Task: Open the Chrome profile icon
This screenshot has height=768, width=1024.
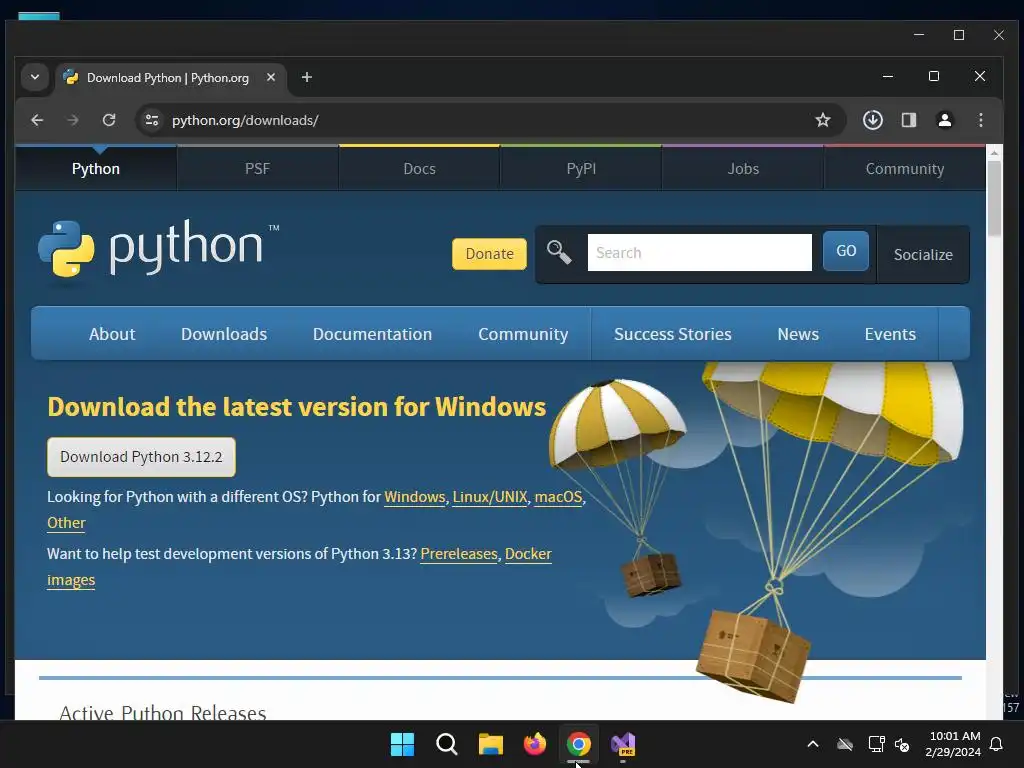Action: 944,120
